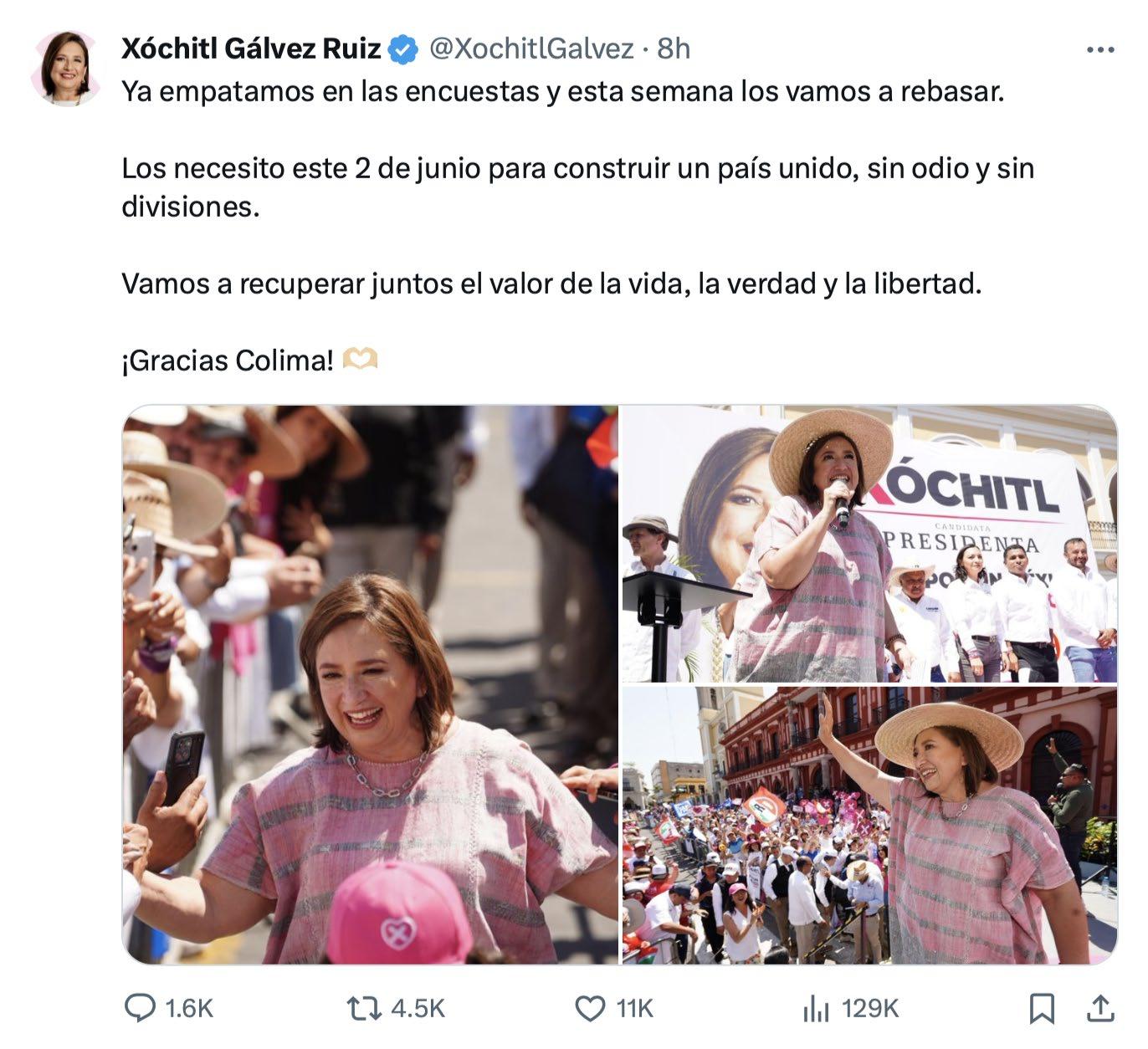The height and width of the screenshot is (1049, 1148).
Task: Open the @XochitlGalvez handle link
Action: coord(531,49)
